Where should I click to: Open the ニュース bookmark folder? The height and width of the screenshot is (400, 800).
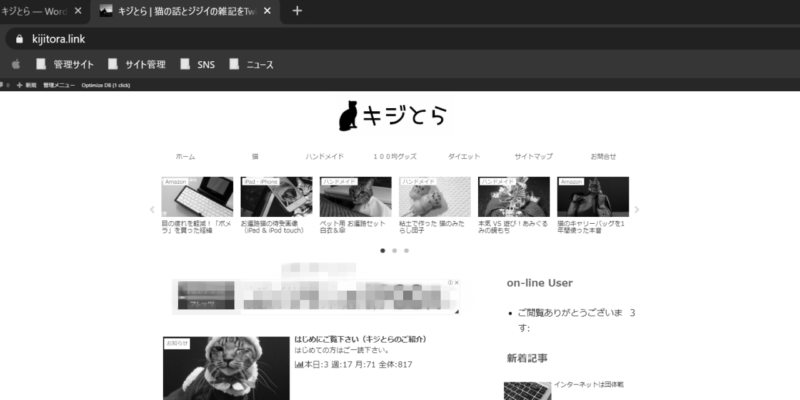pos(252,64)
